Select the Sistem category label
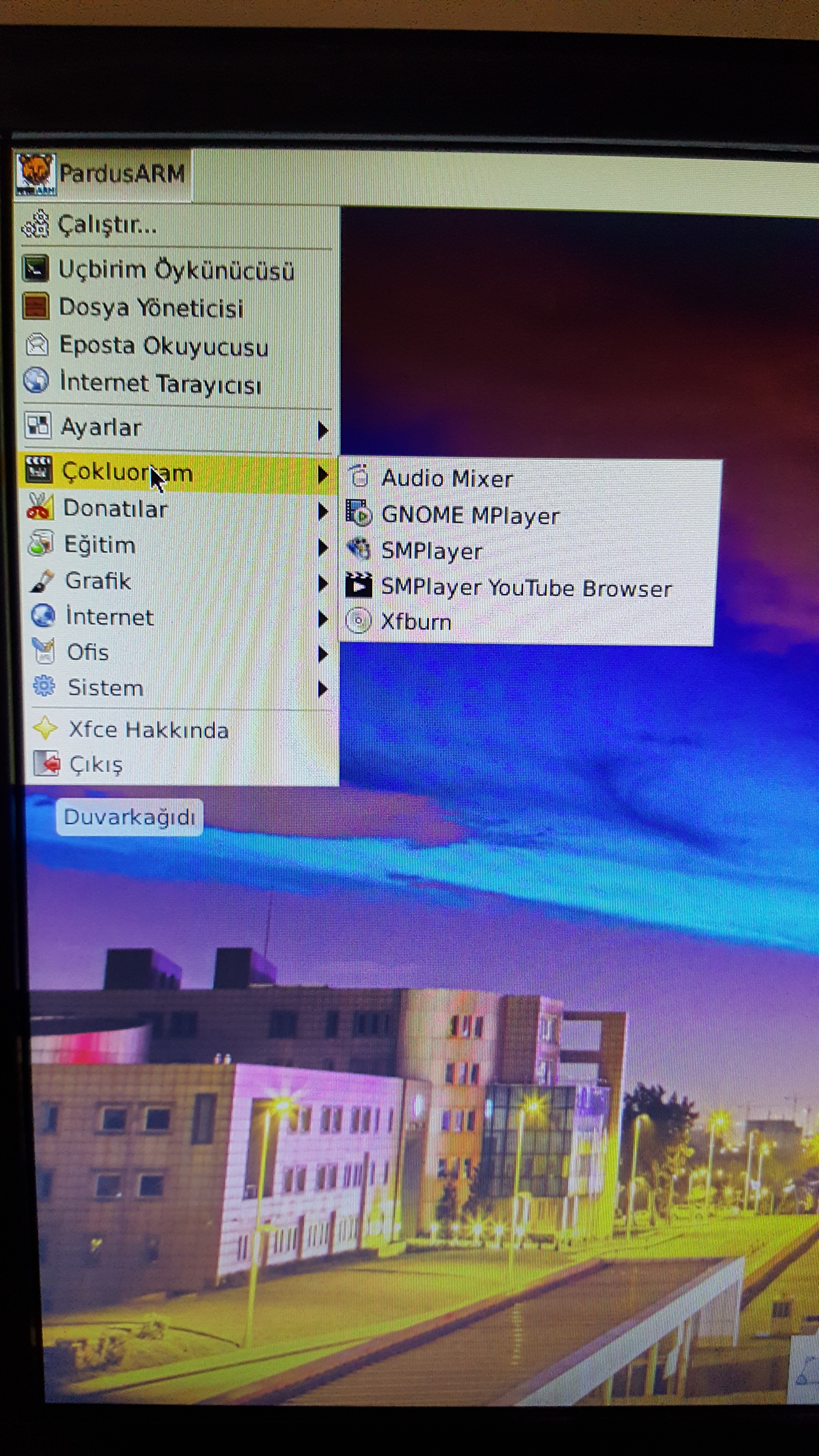 (x=106, y=688)
